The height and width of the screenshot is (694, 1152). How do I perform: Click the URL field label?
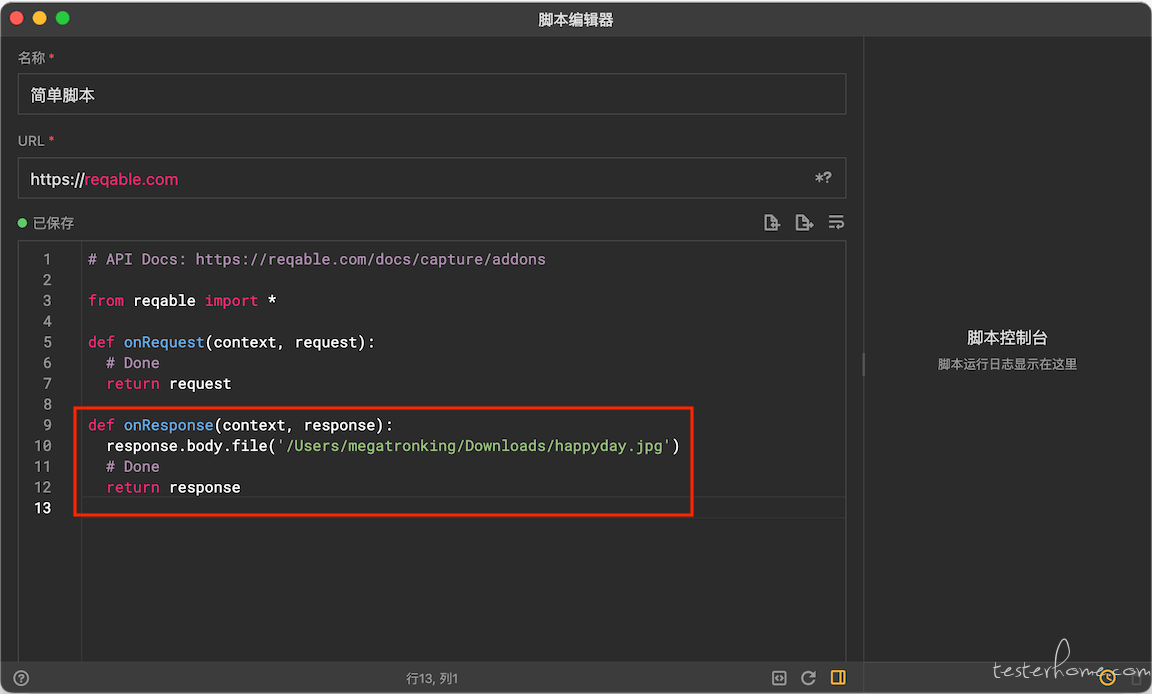(x=31, y=140)
